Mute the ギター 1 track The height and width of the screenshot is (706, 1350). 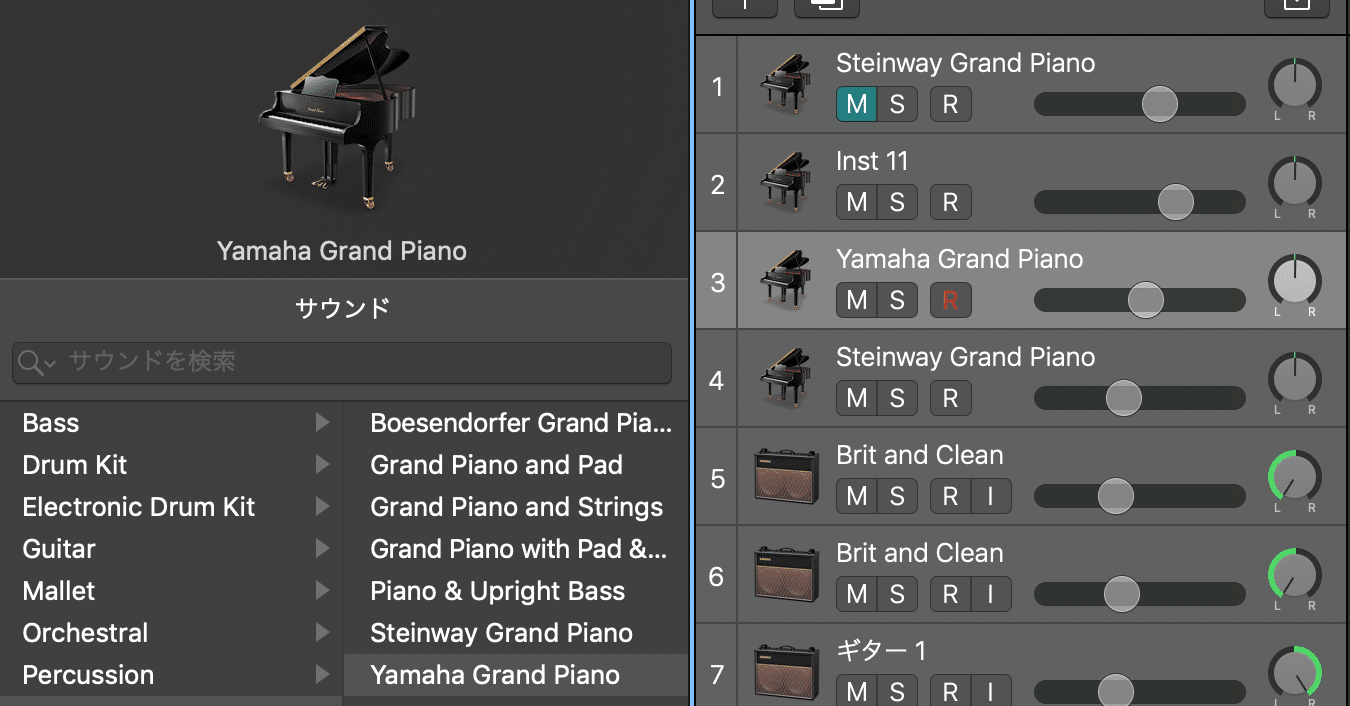coord(857,691)
